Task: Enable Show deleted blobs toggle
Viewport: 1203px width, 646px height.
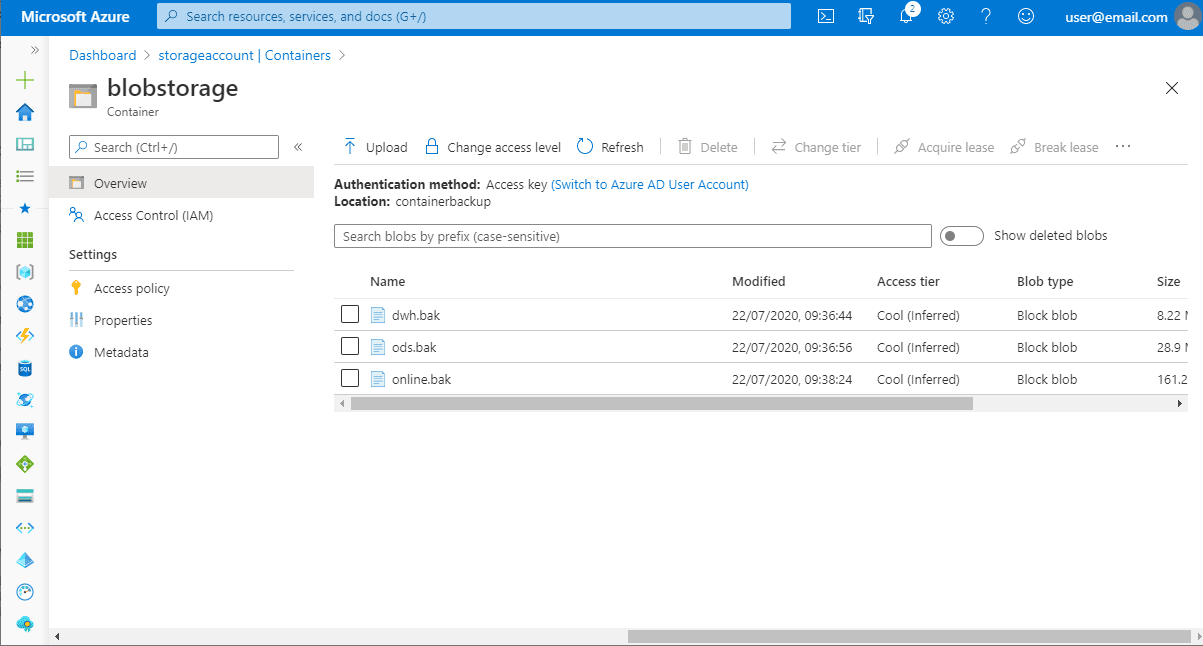Action: click(x=962, y=236)
